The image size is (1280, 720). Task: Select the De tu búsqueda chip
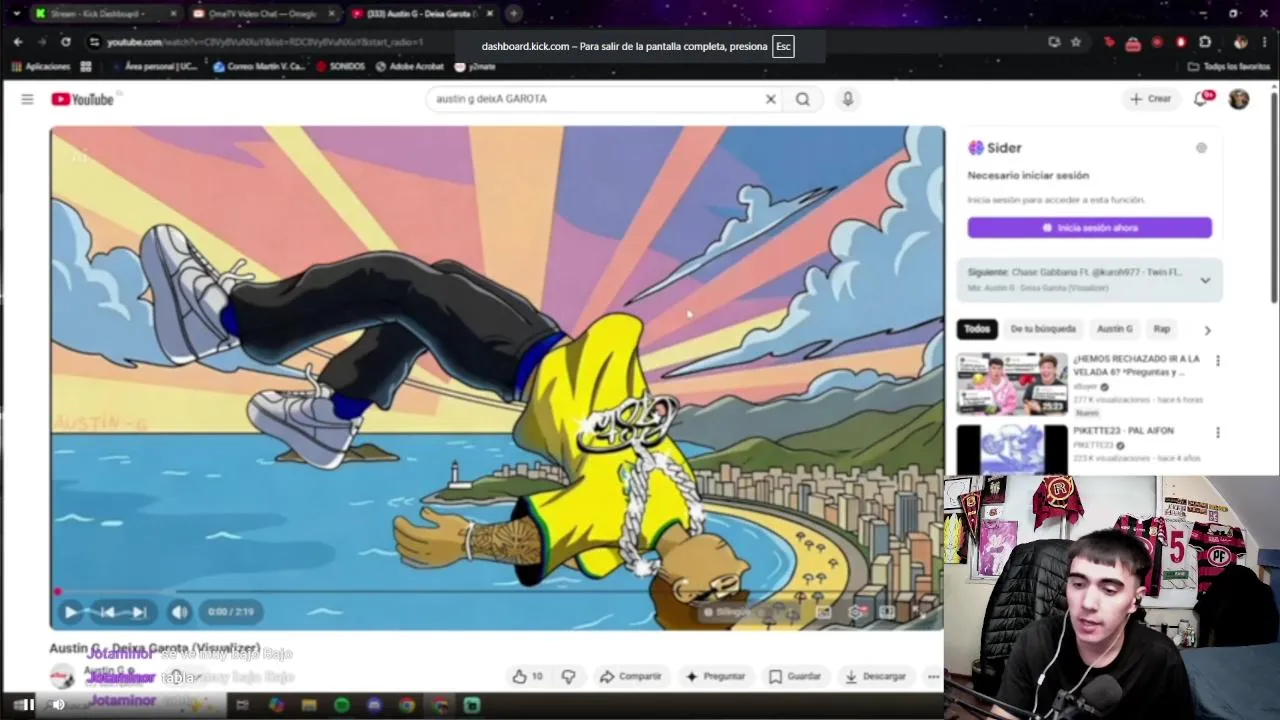tap(1043, 329)
